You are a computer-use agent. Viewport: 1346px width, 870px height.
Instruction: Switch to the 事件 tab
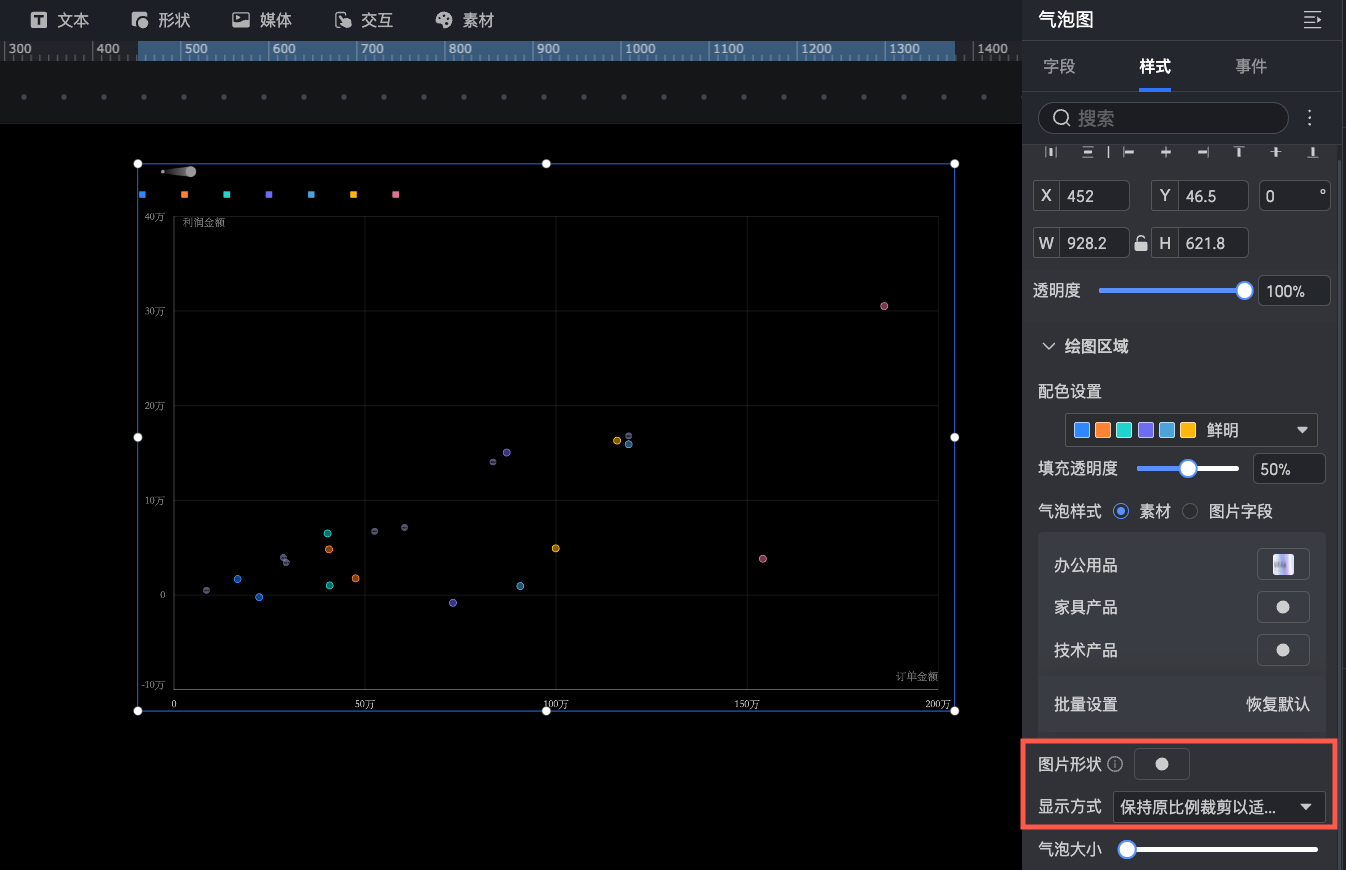[x=1251, y=66]
